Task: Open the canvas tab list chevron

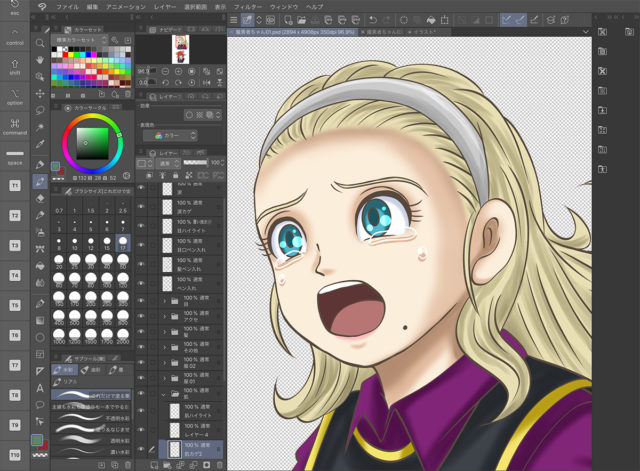Action: 586,31
